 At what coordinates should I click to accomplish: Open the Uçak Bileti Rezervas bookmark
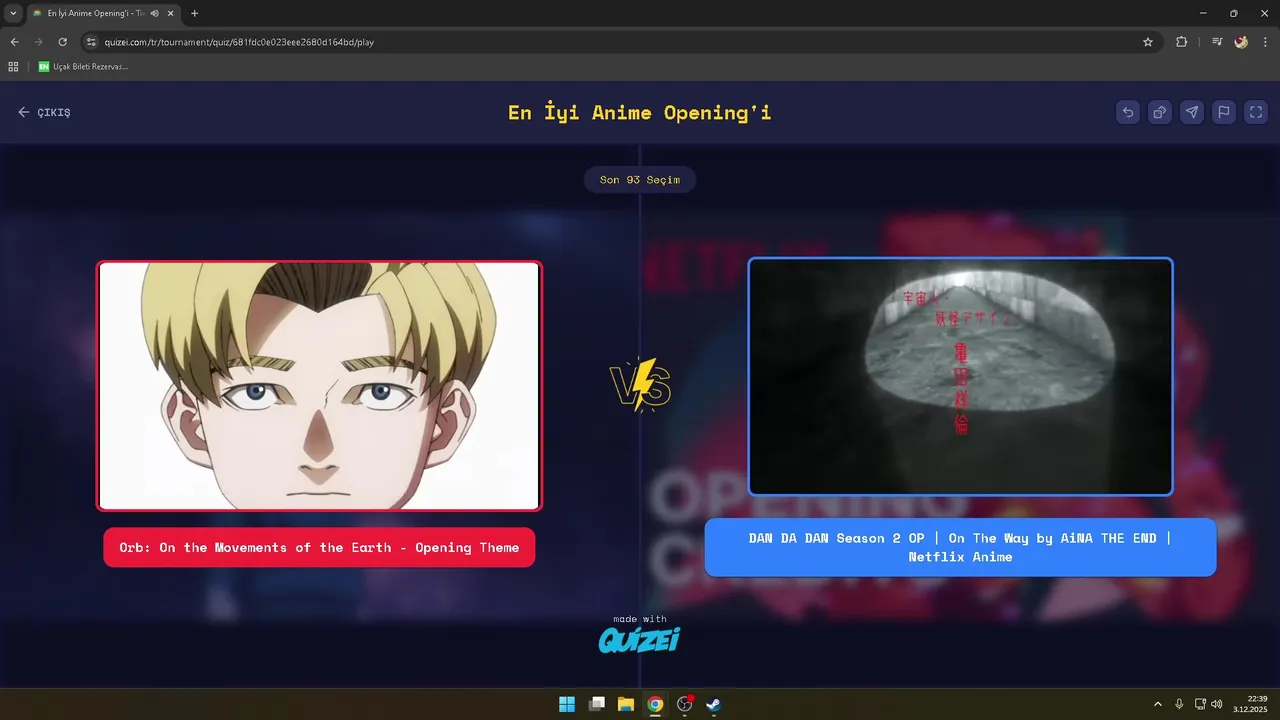pyautogui.click(x=83, y=67)
